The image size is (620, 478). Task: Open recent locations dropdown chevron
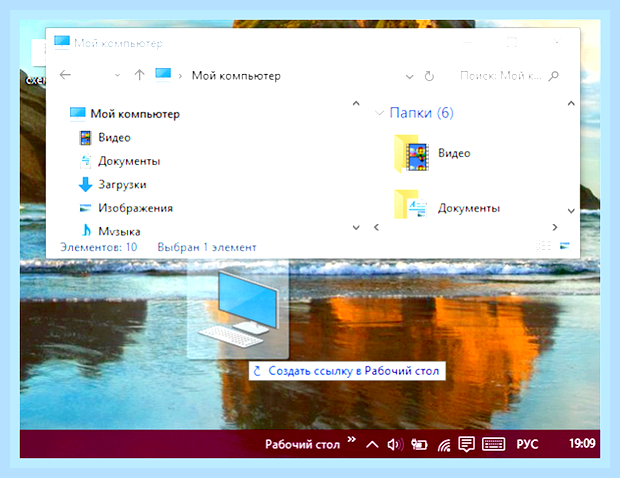click(117, 75)
